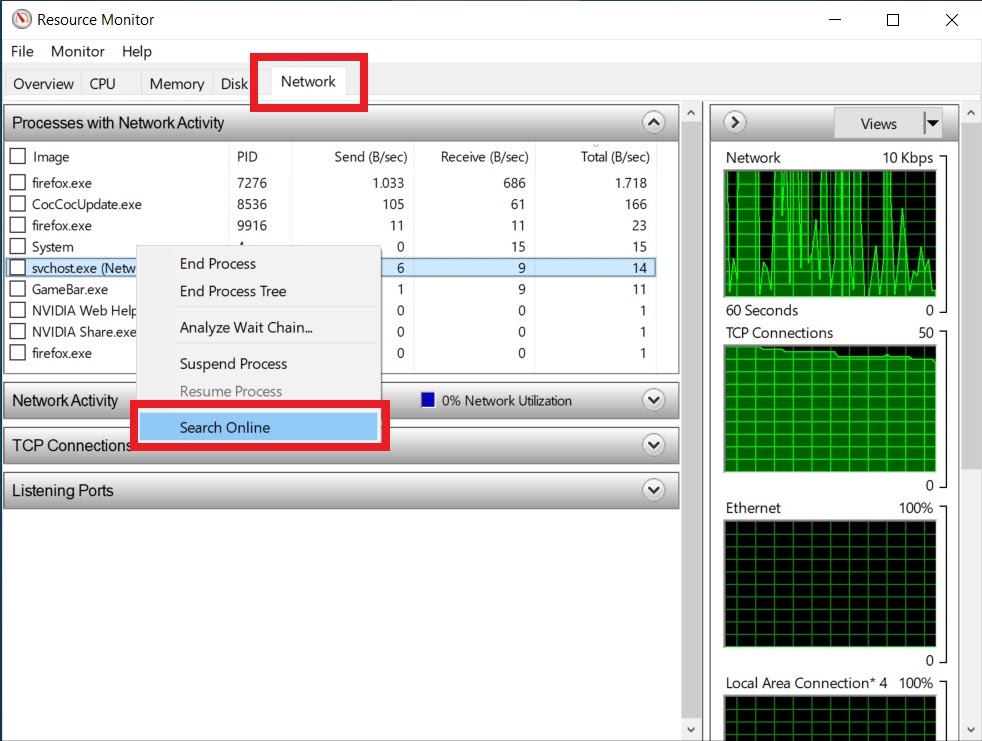Expand the Listening Ports section chevron
The image size is (982, 741).
point(653,490)
